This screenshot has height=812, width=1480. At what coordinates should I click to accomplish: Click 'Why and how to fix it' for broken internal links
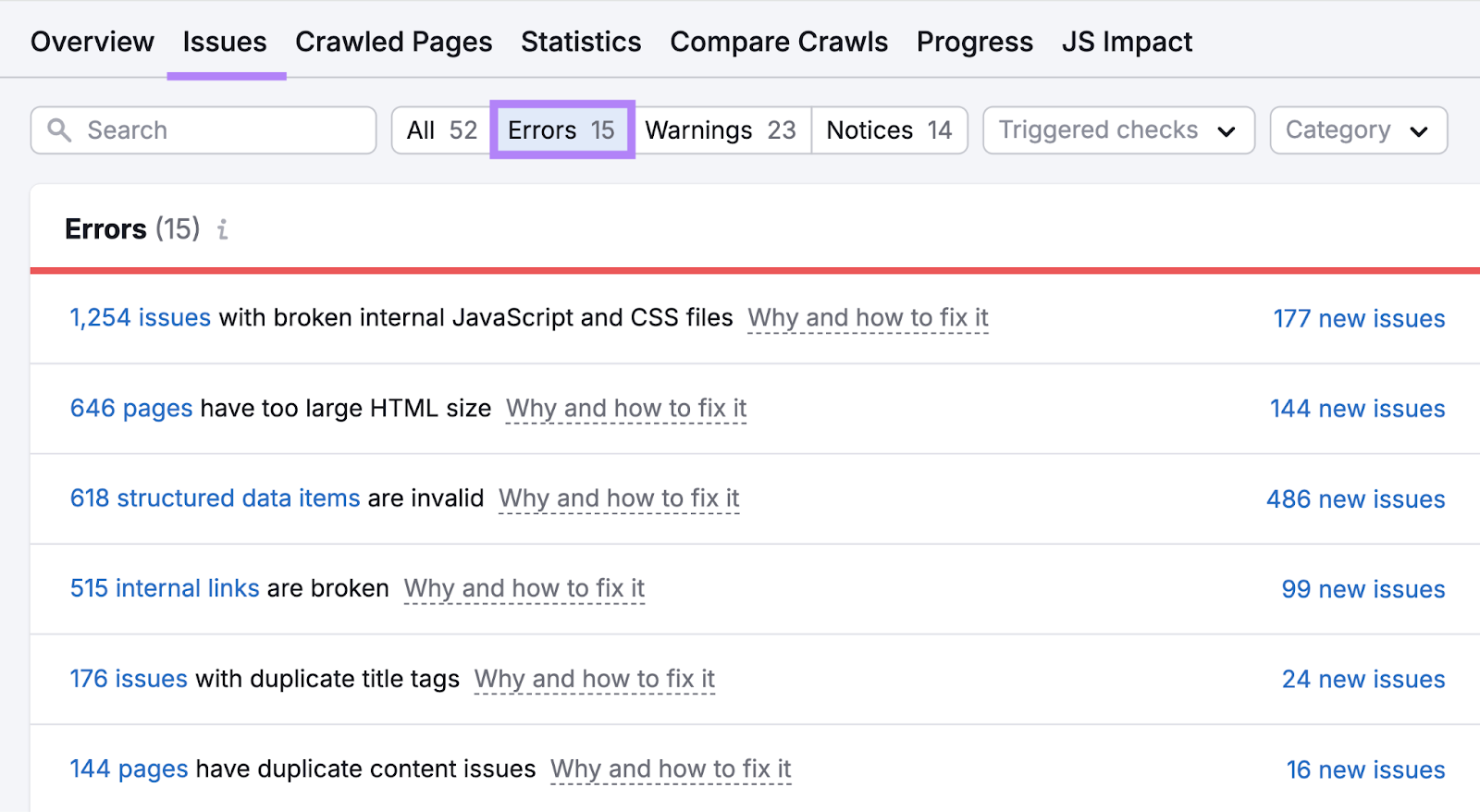[x=524, y=588]
